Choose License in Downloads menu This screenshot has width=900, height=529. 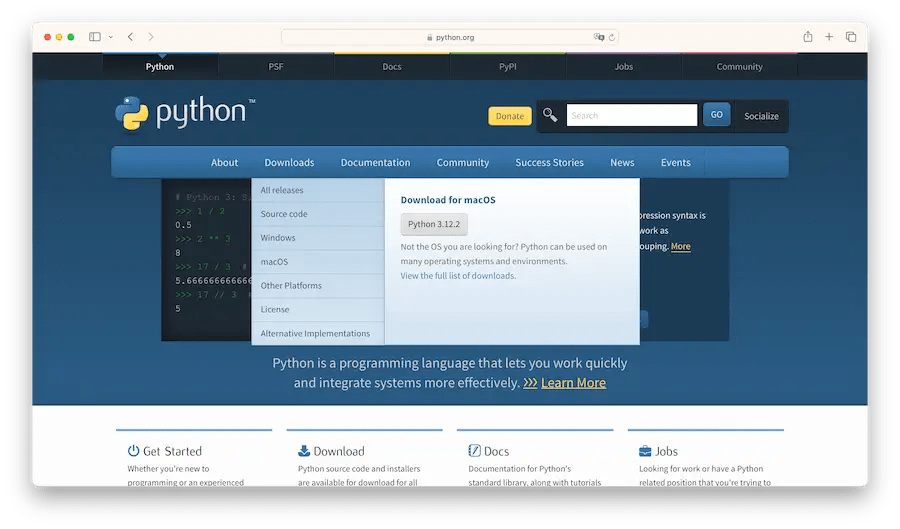click(318, 309)
